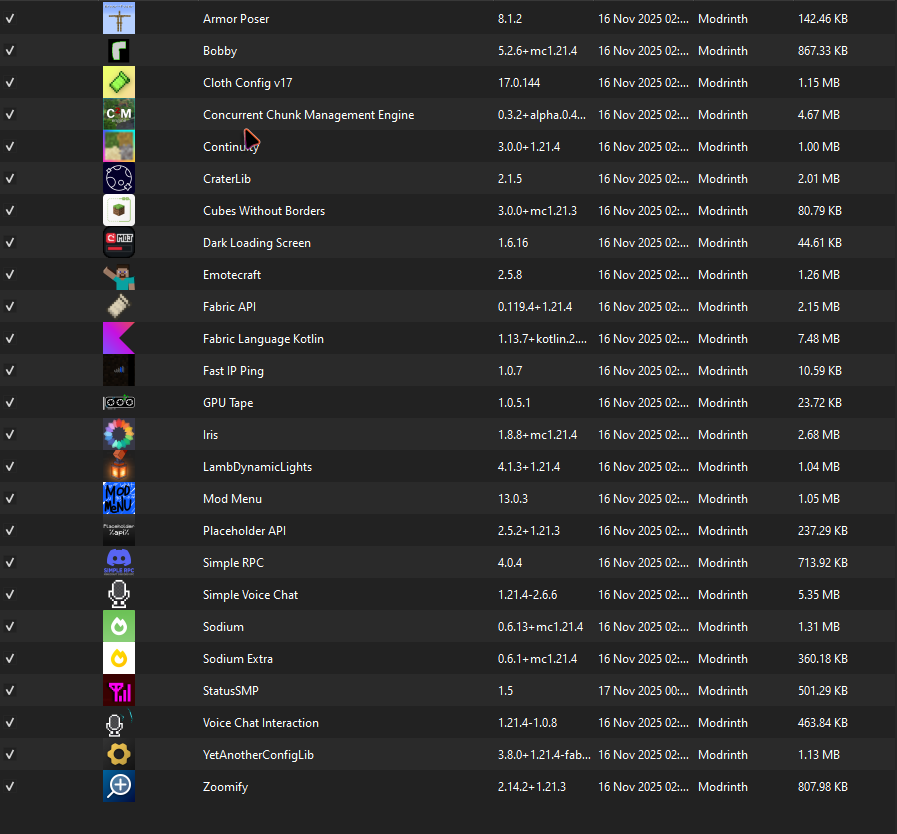Click the Armor Poser mod icon
This screenshot has height=834, width=897.
[119, 18]
